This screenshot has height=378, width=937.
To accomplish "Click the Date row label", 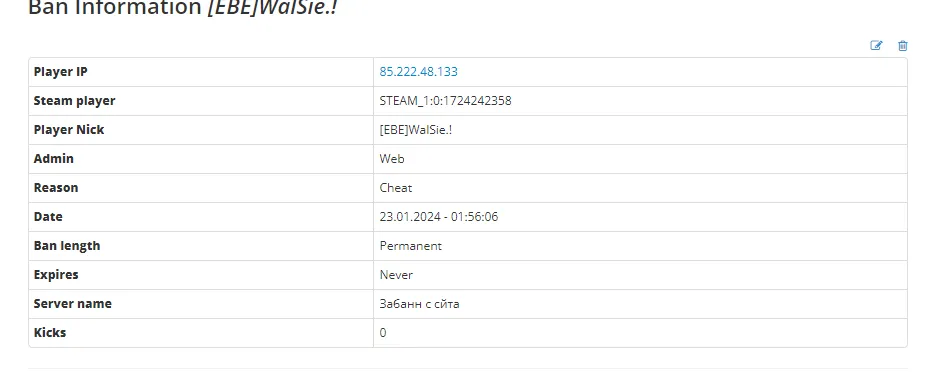I will pos(48,217).
